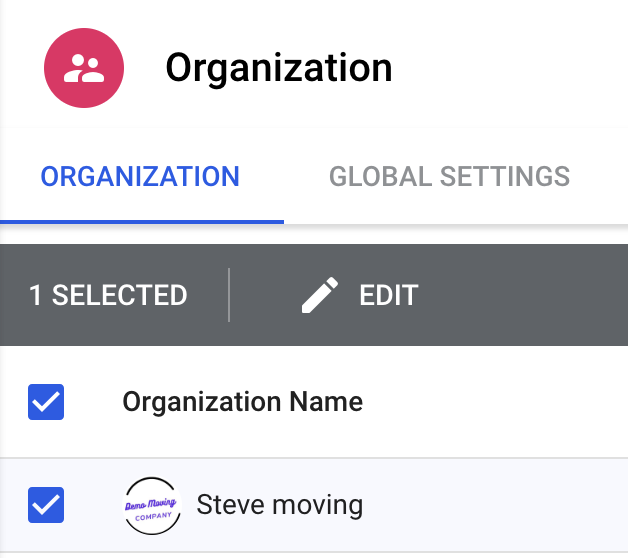Click the white checkmark inside Steve moving checkbox
628x558 pixels.
[x=46, y=505]
